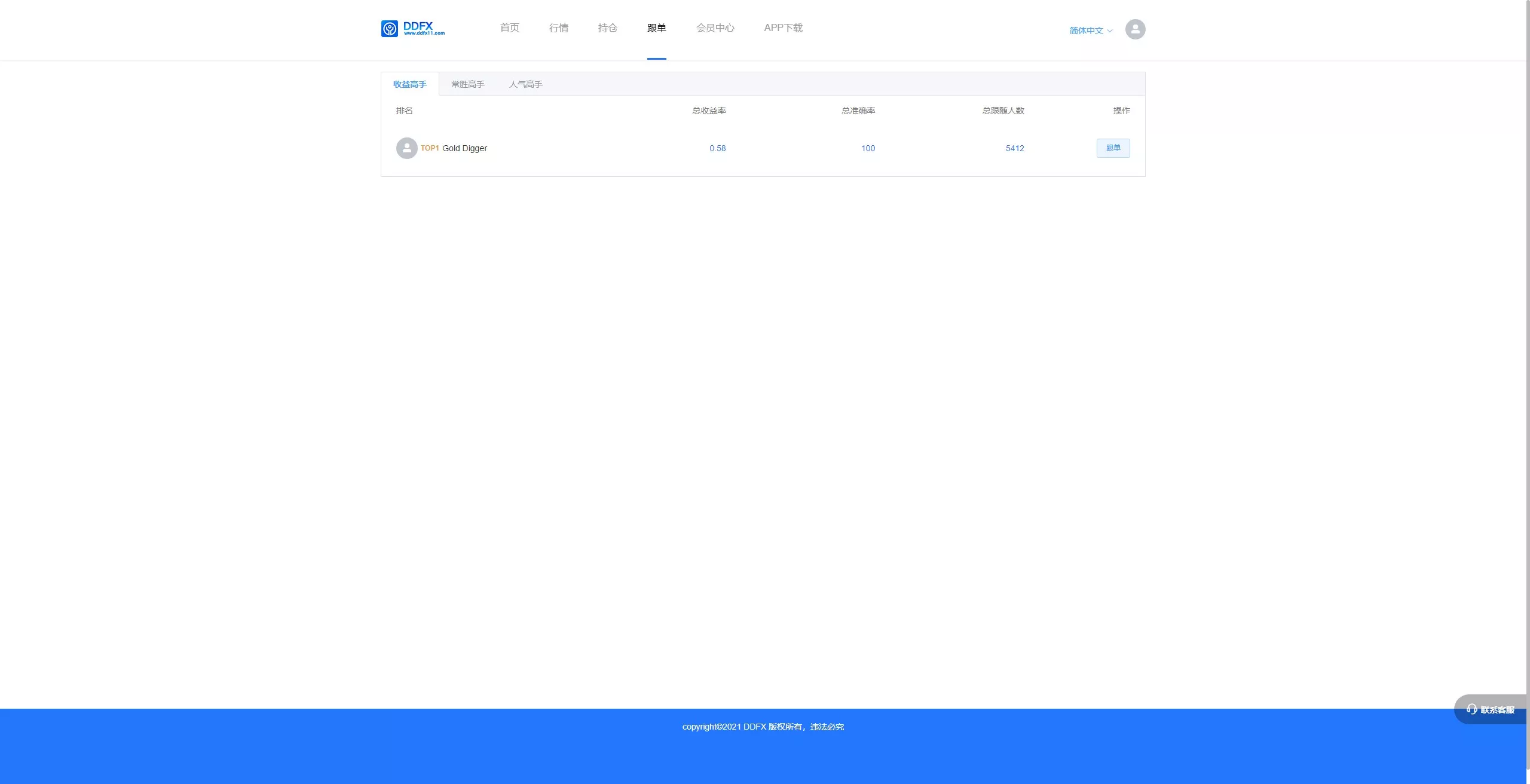This screenshot has width=1530, height=784.
Task: Switch to the 收益高手 tab
Action: [409, 84]
